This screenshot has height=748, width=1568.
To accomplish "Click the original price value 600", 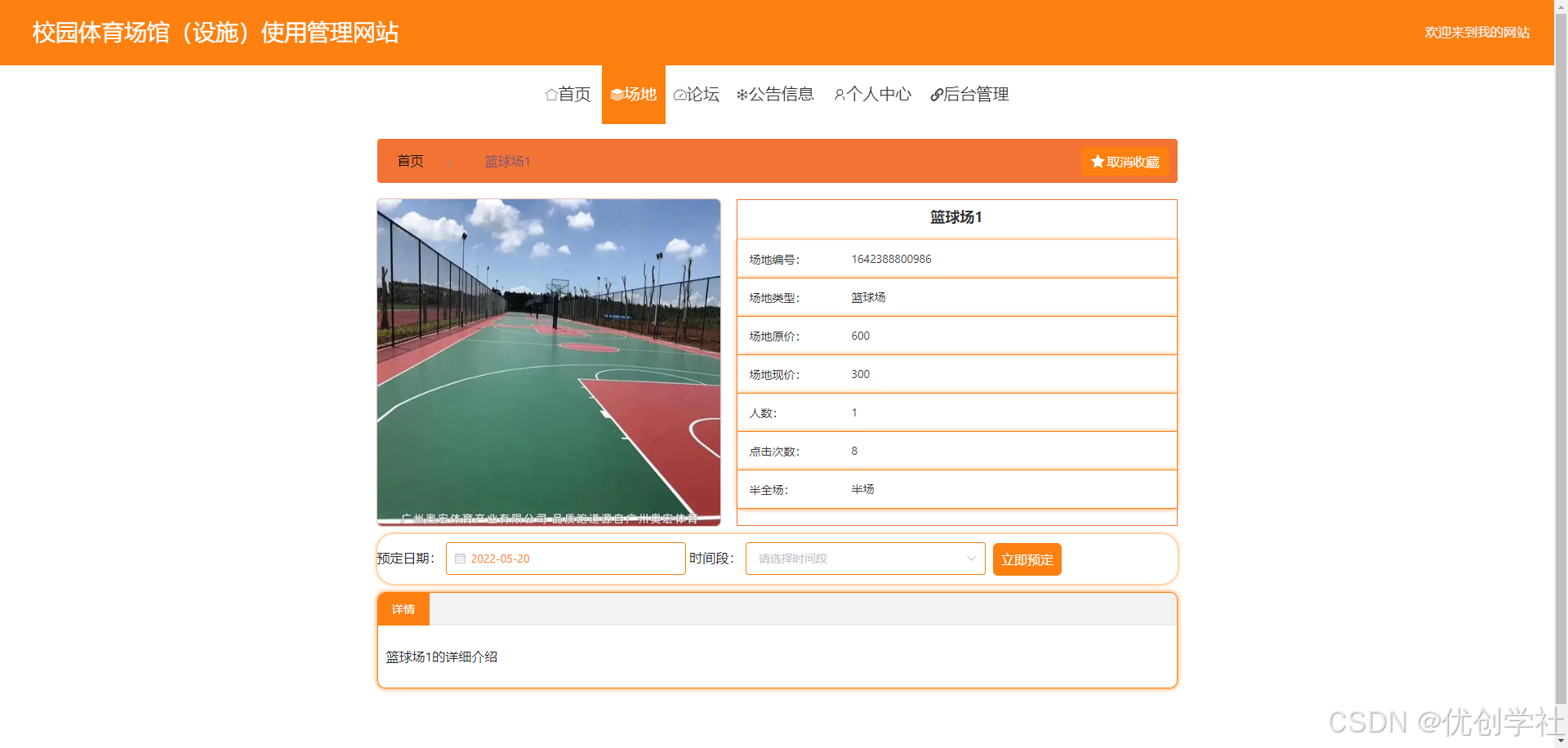I will [860, 336].
